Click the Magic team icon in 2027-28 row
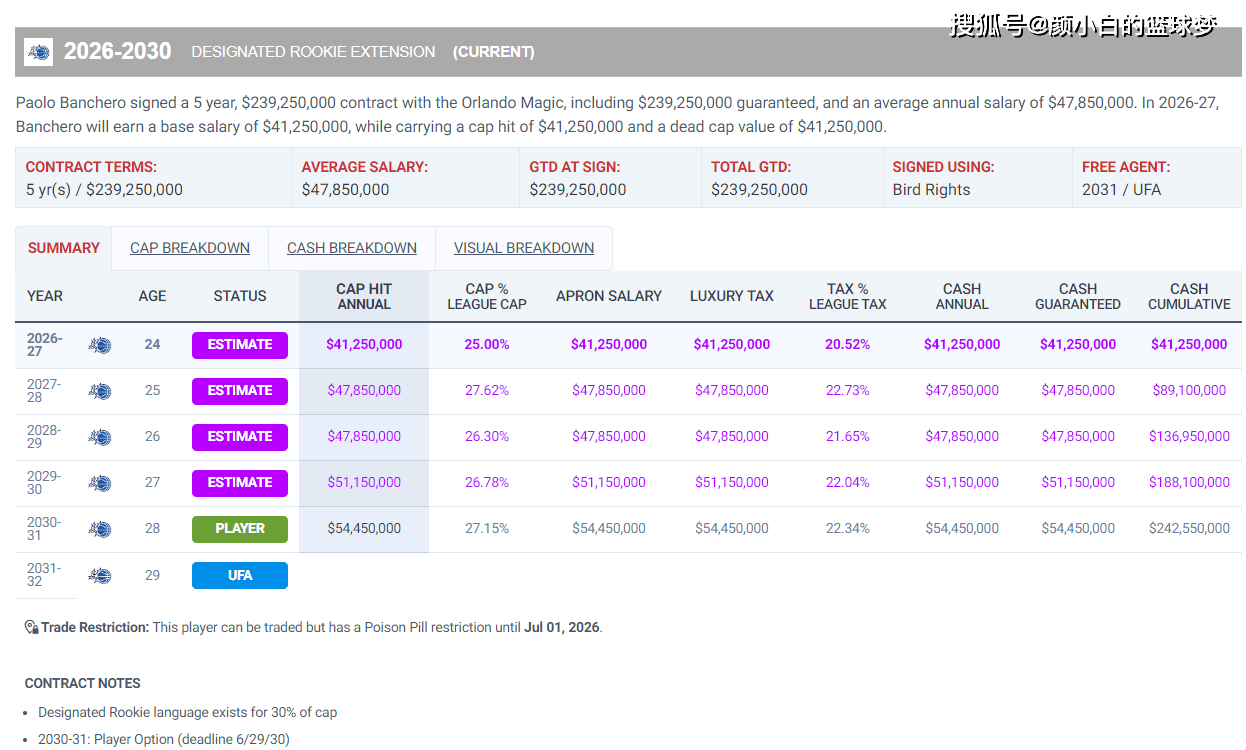The width and height of the screenshot is (1246, 750). [100, 391]
